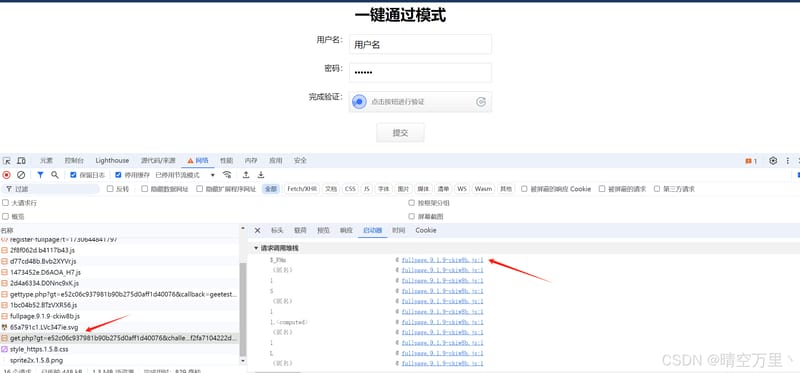Toggle the 停用缓存 checkbox
This screenshot has height=373, width=800.
[118, 175]
